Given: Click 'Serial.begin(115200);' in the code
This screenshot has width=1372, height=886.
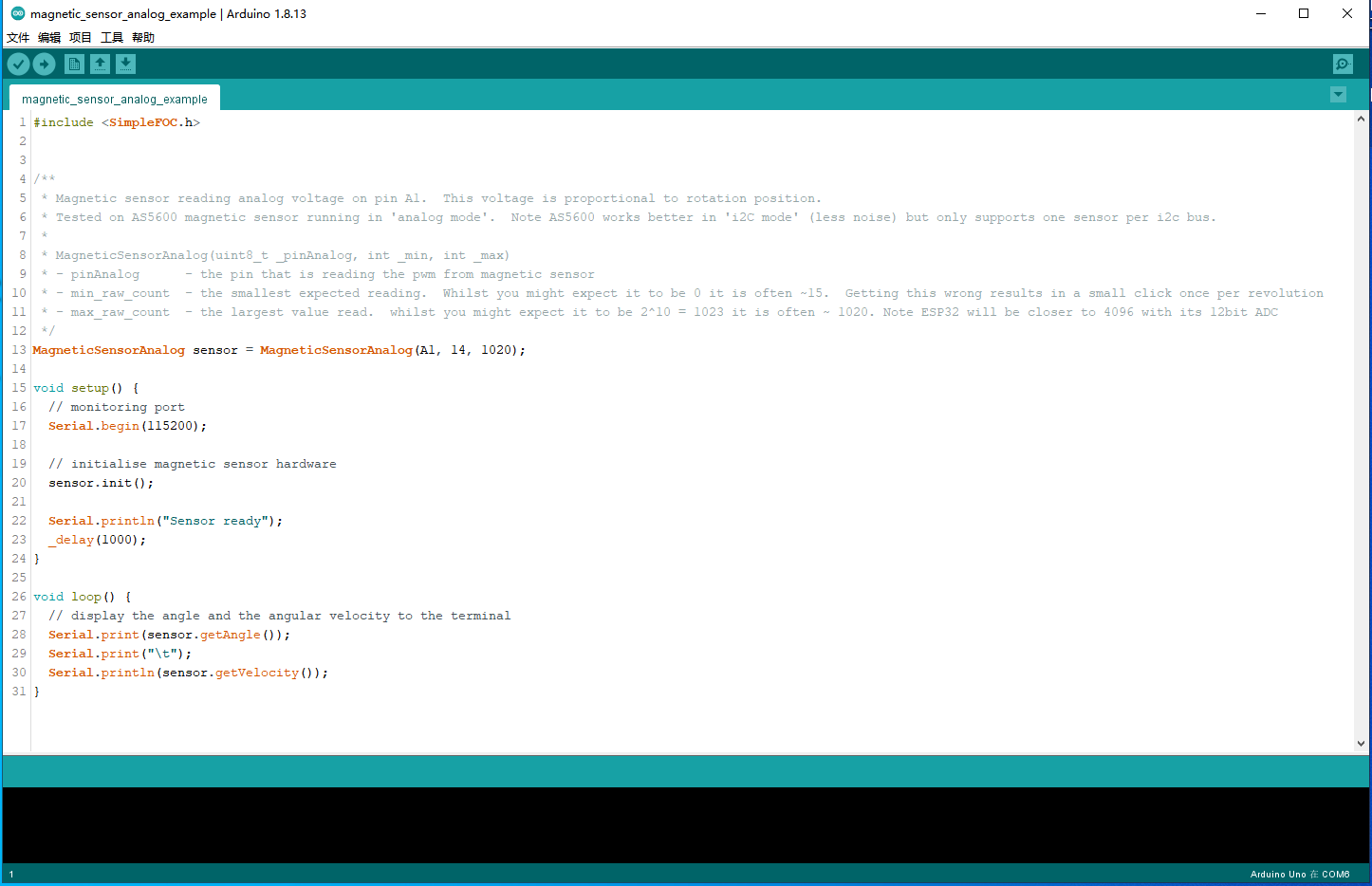Looking at the screenshot, I should pyautogui.click(x=127, y=426).
